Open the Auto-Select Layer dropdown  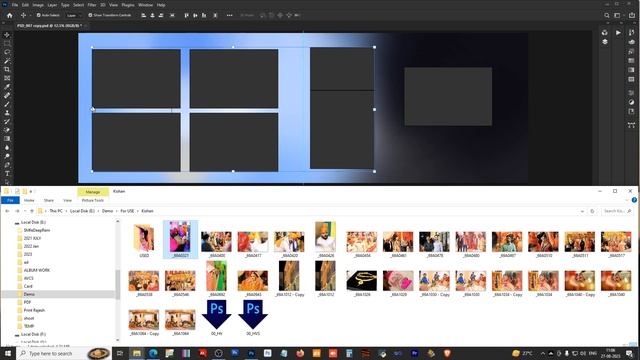pos(73,15)
